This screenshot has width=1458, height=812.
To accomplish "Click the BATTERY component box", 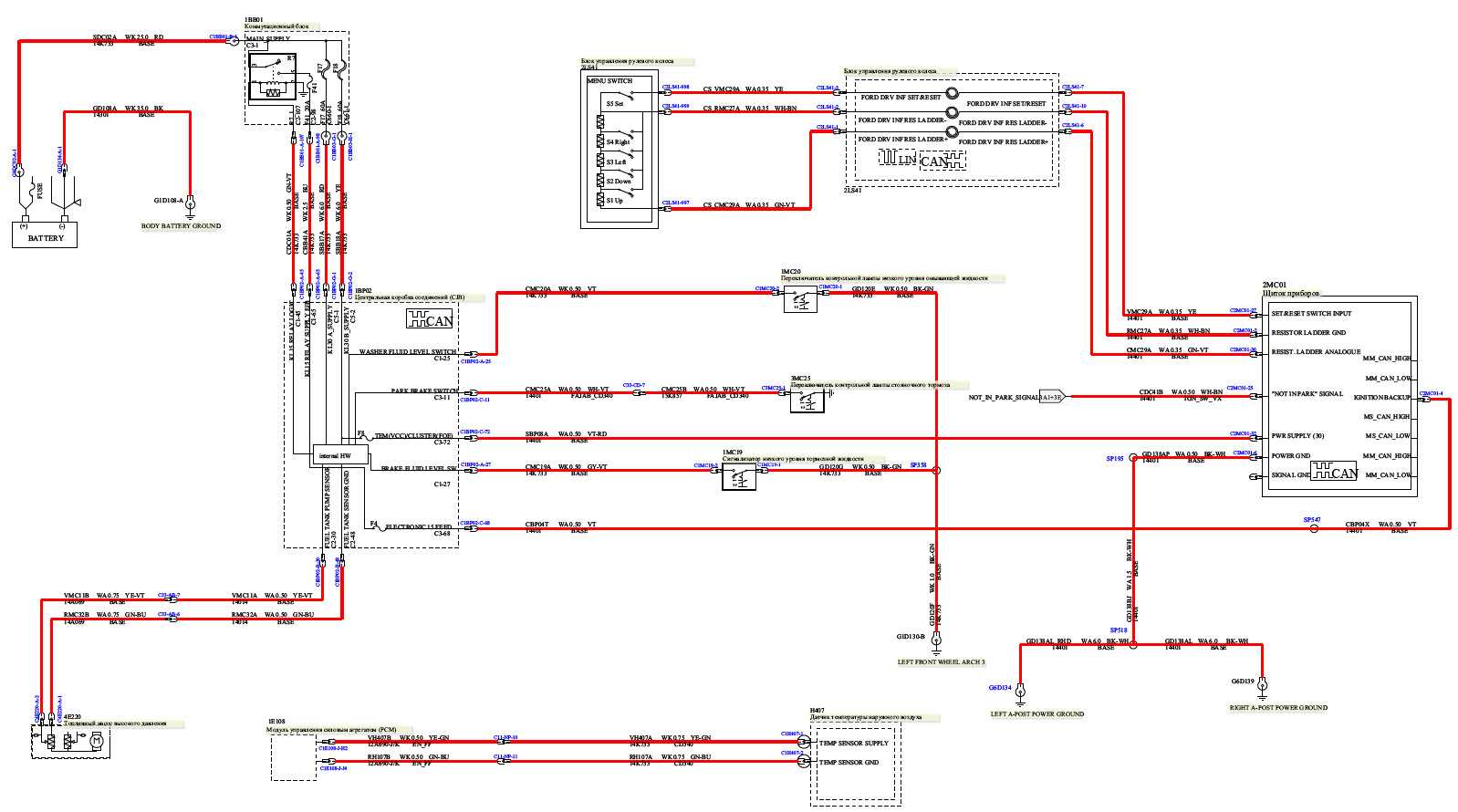I will [45, 236].
